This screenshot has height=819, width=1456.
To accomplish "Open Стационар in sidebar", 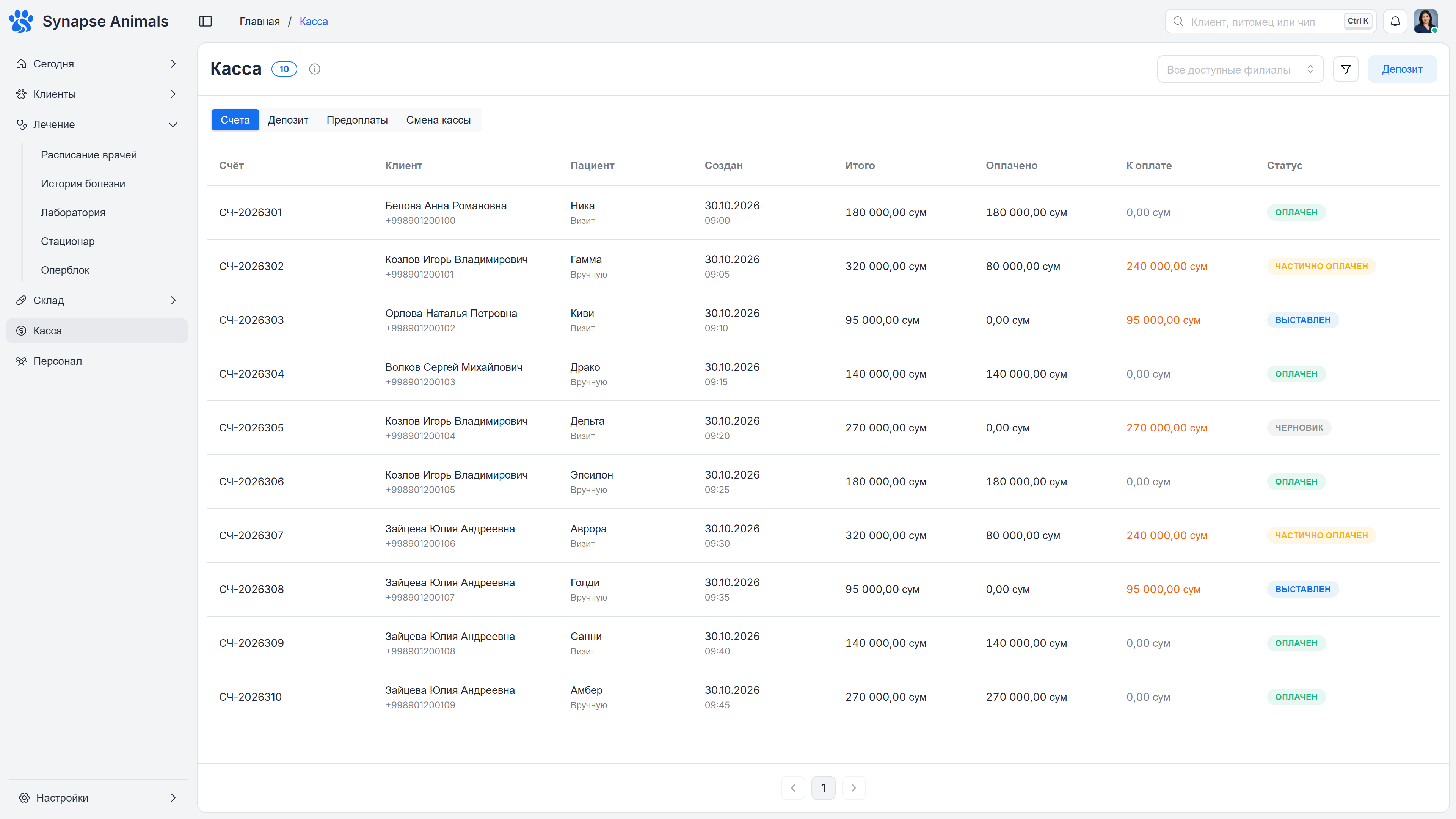I will [68, 242].
